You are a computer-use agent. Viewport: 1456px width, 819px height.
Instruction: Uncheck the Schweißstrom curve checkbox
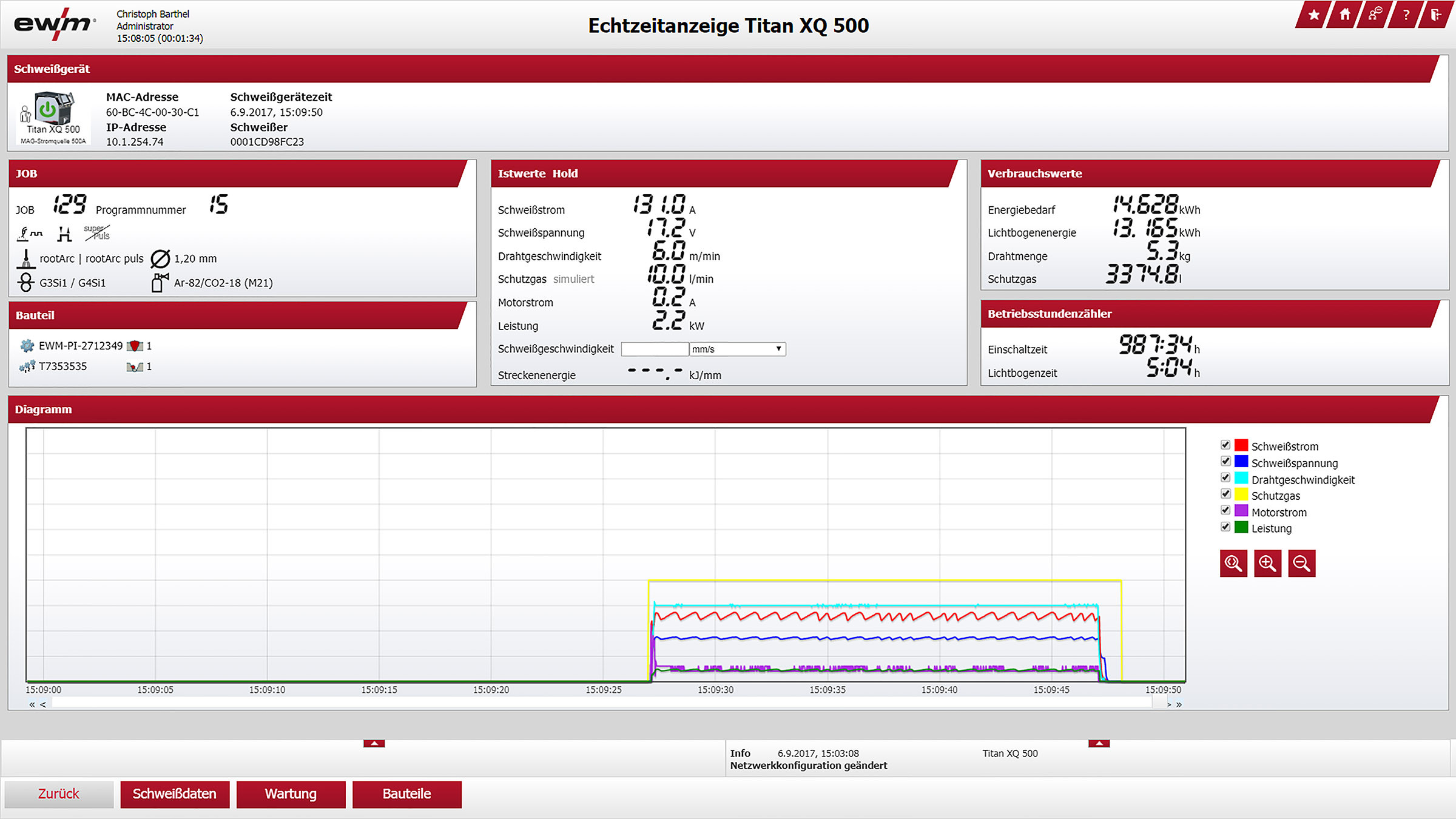1225,445
